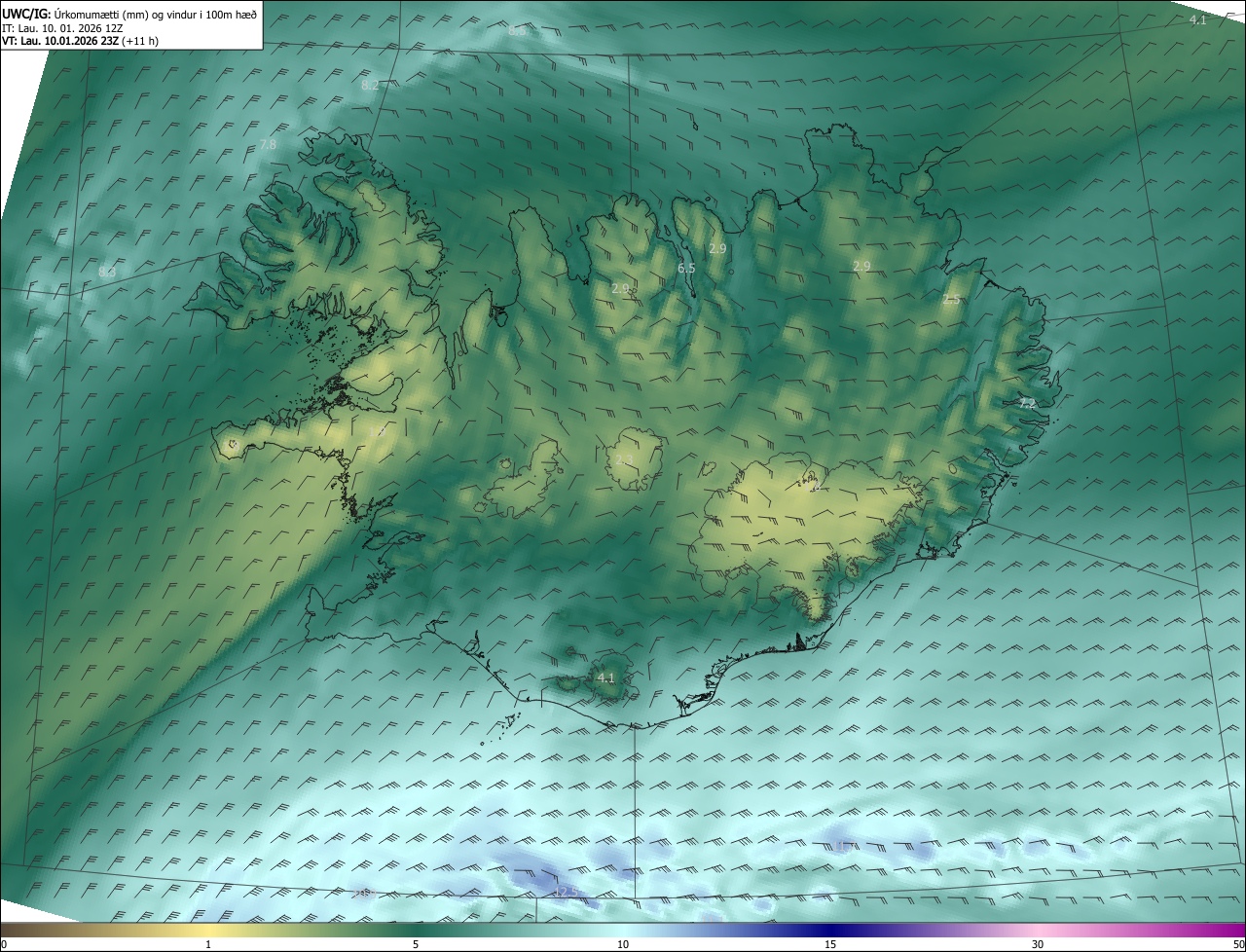Click the '4.1' value on the south-coast glacier
Screen dimensions: 1246x952
(605, 677)
